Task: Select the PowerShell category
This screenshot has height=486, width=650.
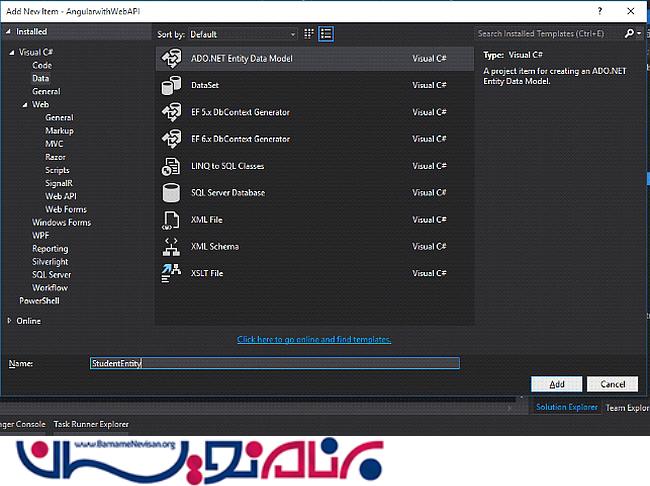Action: tap(39, 301)
